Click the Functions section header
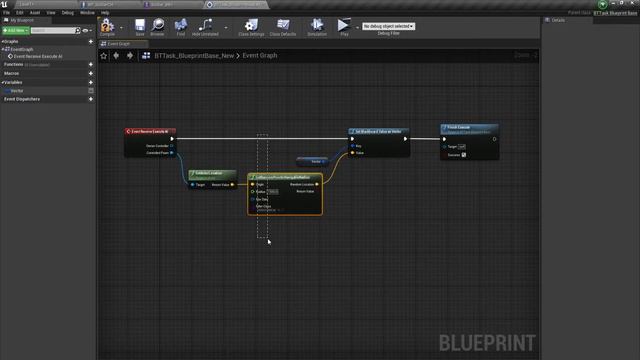640x360 pixels. 13,64
